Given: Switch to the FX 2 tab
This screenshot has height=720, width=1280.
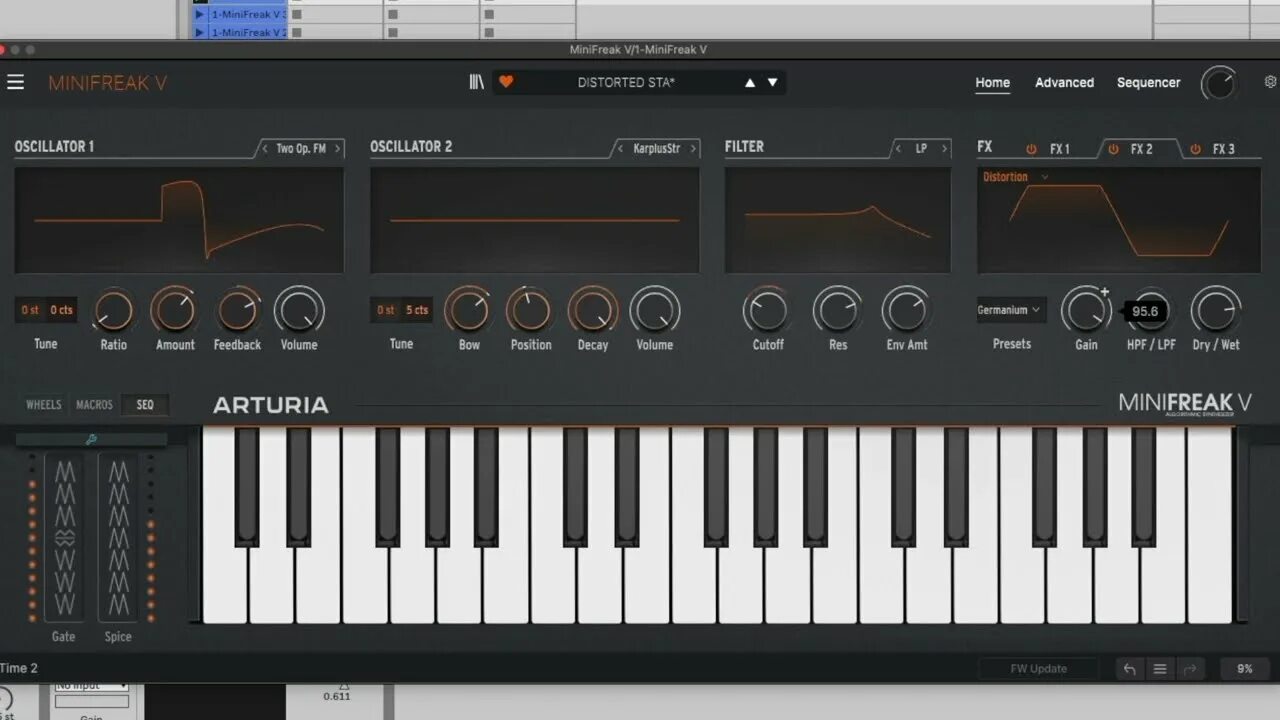Looking at the screenshot, I should click(x=1141, y=149).
